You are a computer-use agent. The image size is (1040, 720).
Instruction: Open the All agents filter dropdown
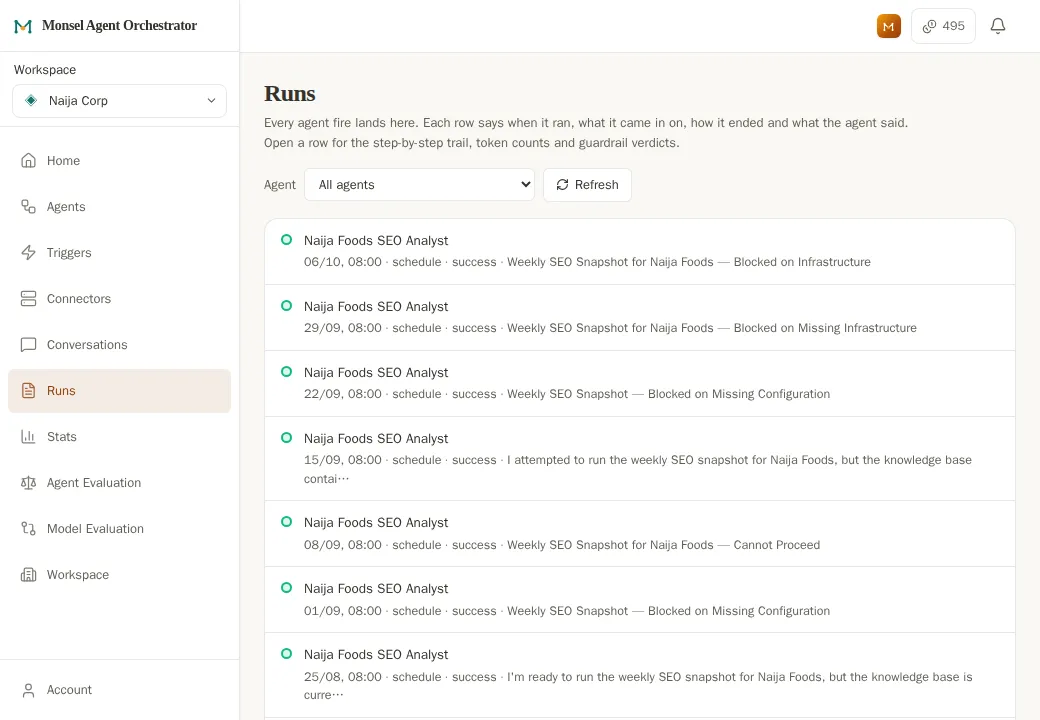point(419,184)
